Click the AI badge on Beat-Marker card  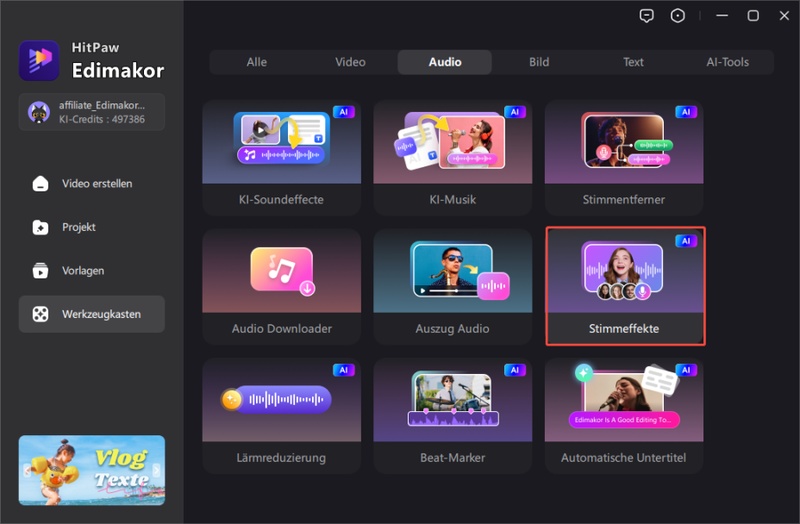click(515, 370)
